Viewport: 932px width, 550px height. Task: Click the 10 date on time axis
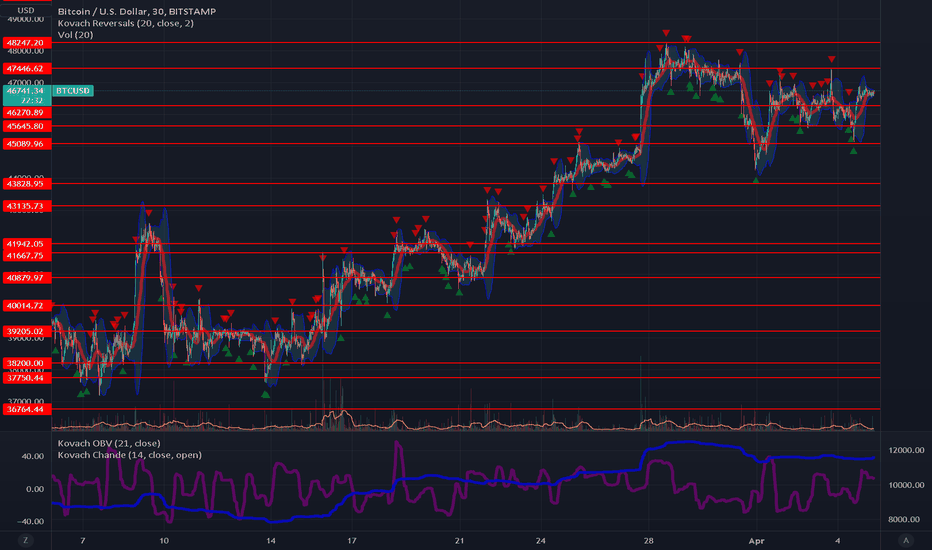point(163,540)
